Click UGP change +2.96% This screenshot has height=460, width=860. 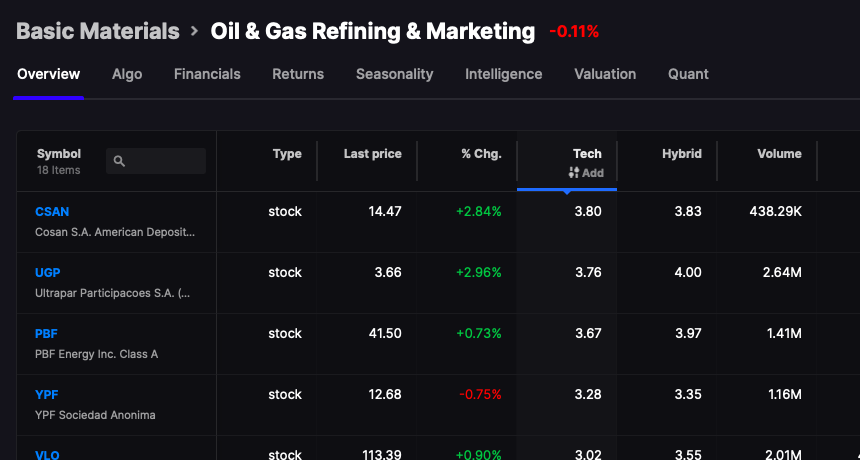point(479,272)
